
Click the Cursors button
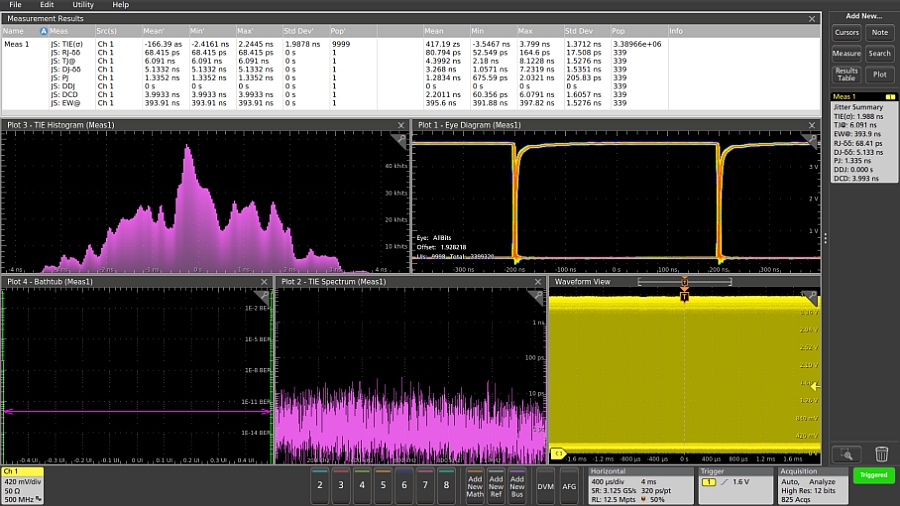pos(846,33)
